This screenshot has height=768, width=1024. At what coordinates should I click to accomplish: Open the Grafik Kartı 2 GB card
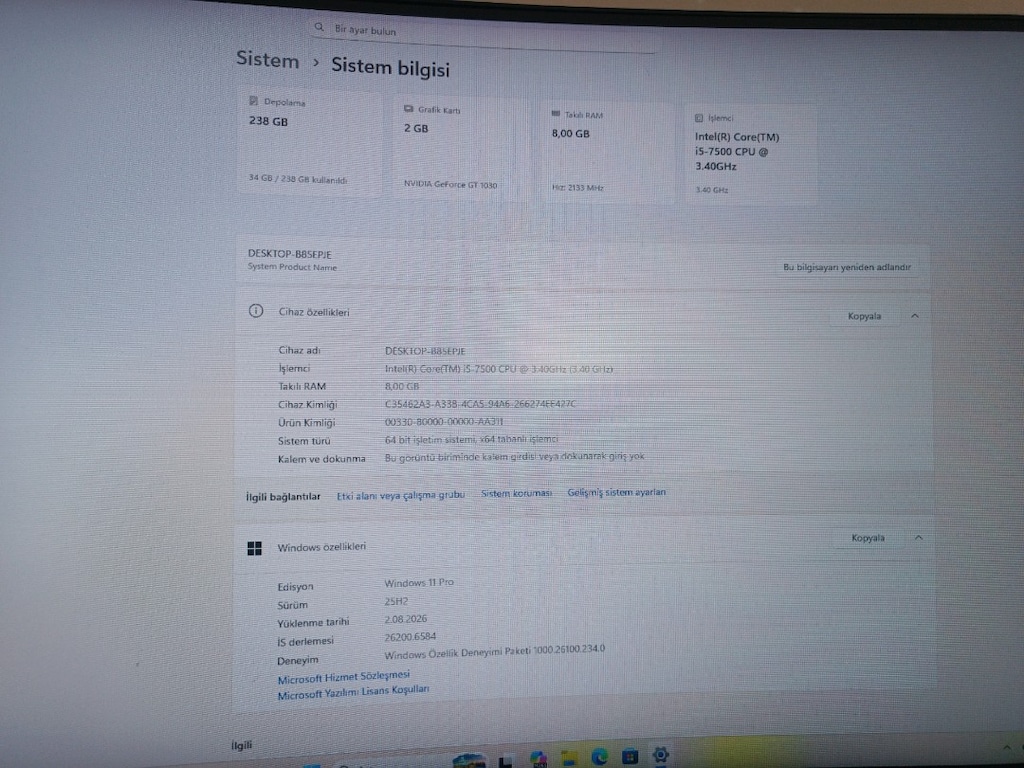coord(460,148)
